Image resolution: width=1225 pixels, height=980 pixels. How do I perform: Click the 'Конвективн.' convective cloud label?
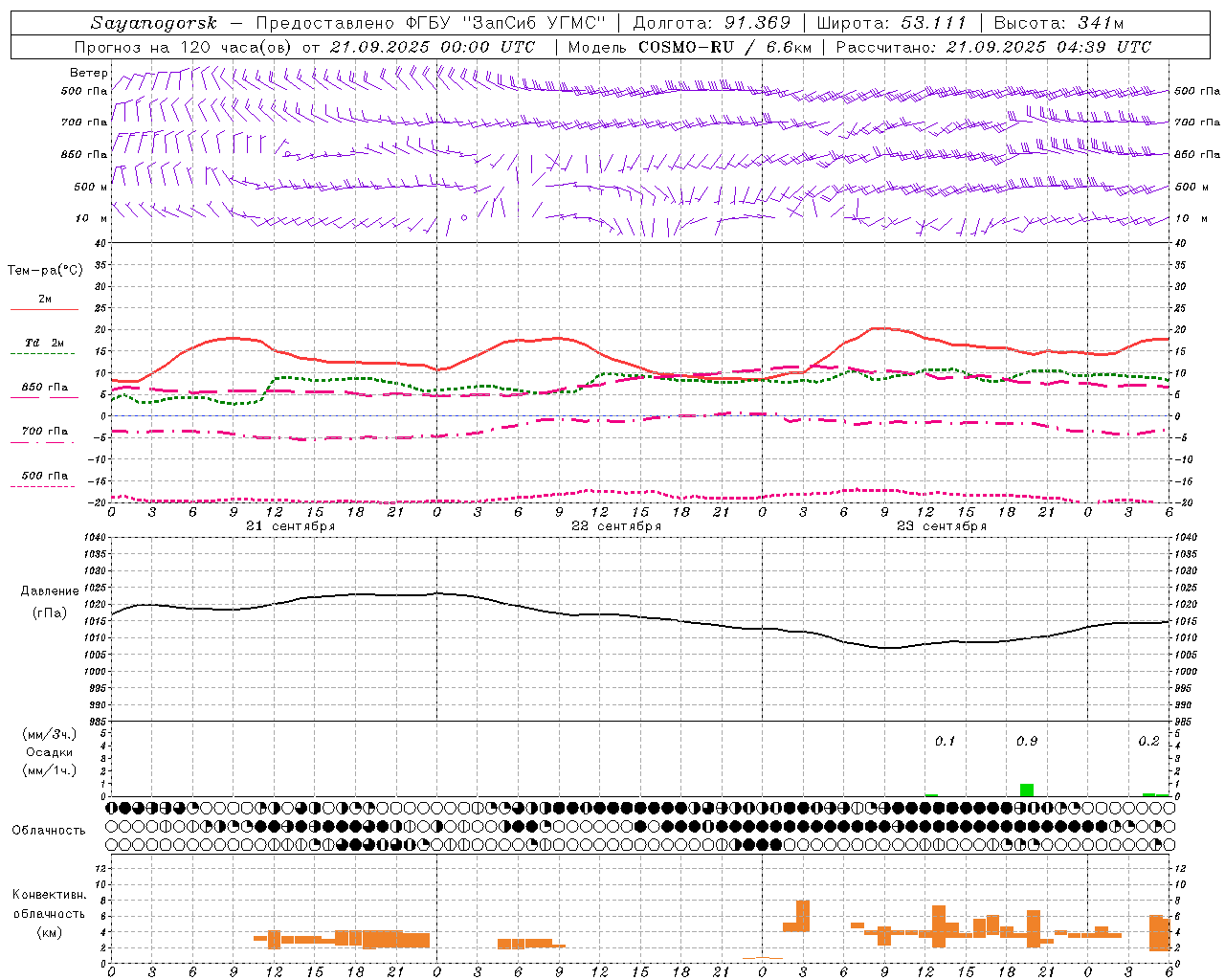[49, 895]
